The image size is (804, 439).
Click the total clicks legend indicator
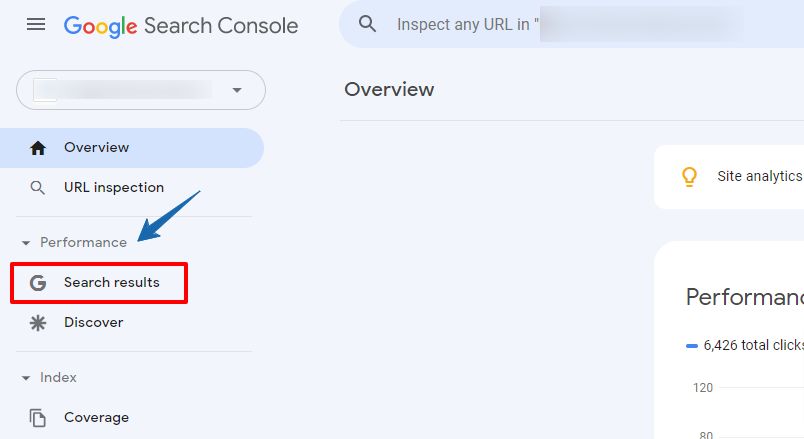[692, 346]
